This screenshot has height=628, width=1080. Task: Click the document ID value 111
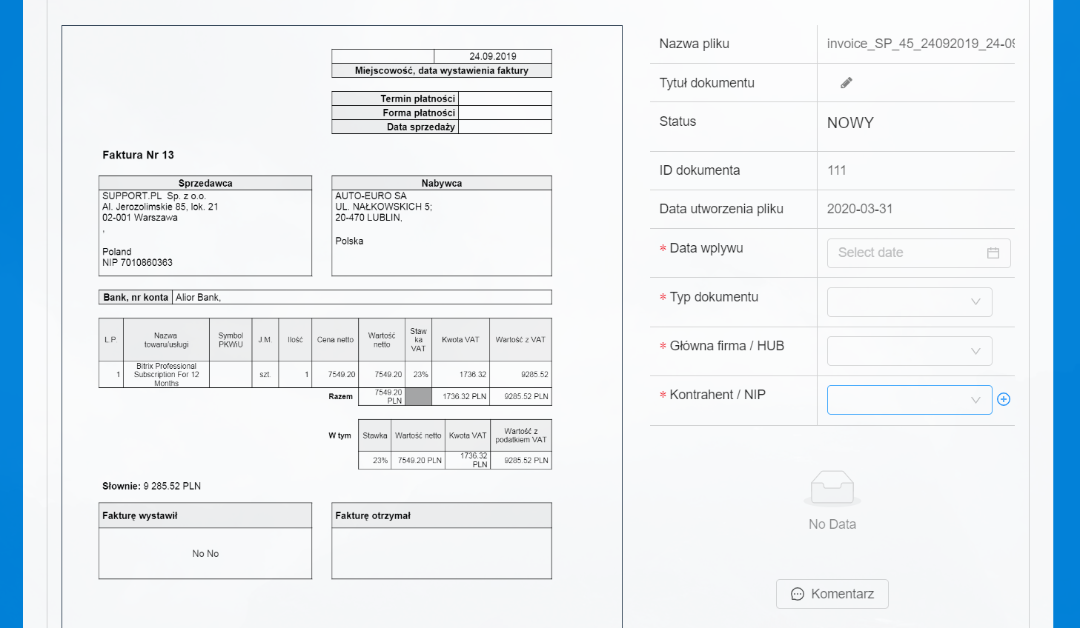(x=836, y=170)
